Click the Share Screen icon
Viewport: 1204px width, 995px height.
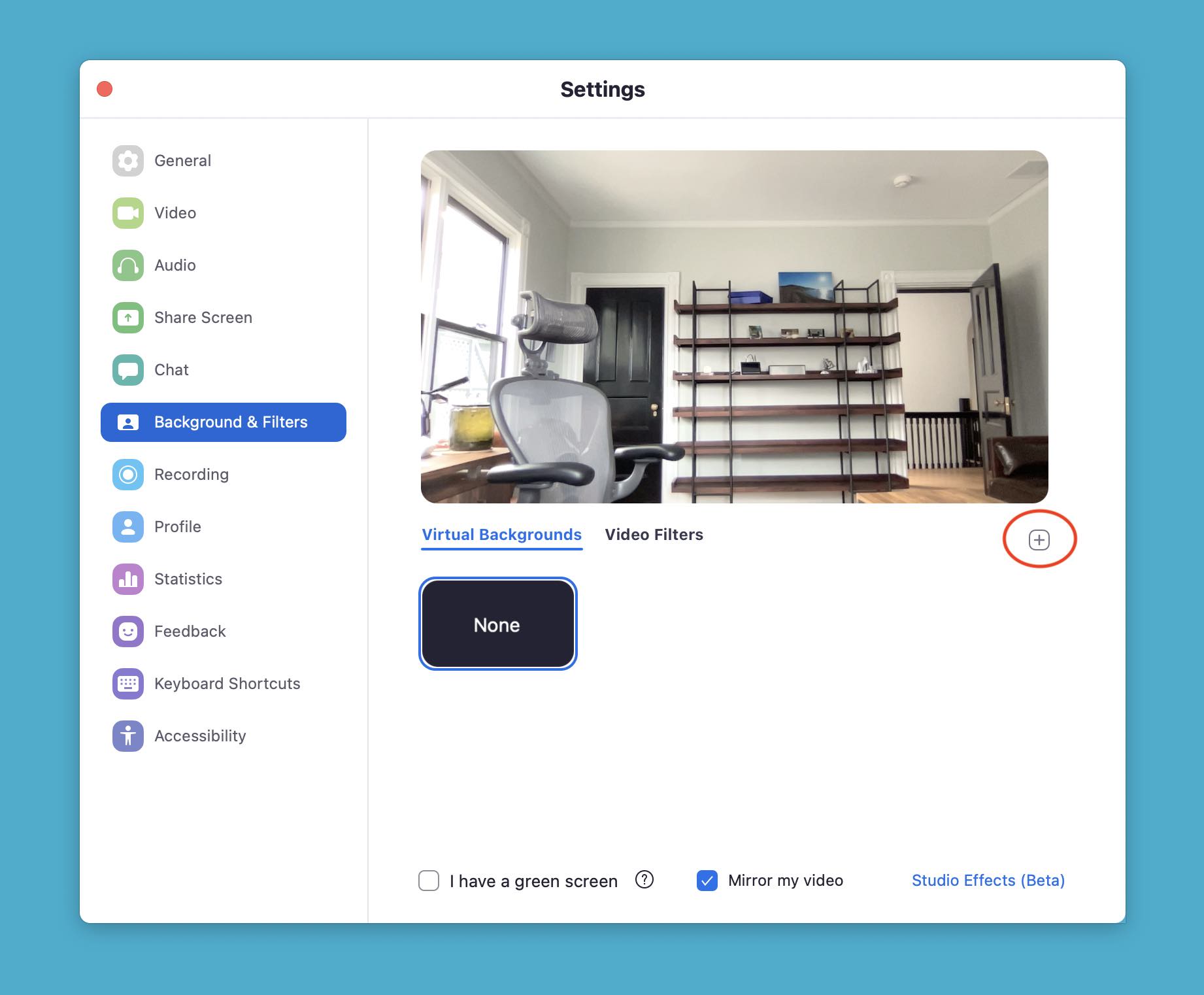(128, 318)
